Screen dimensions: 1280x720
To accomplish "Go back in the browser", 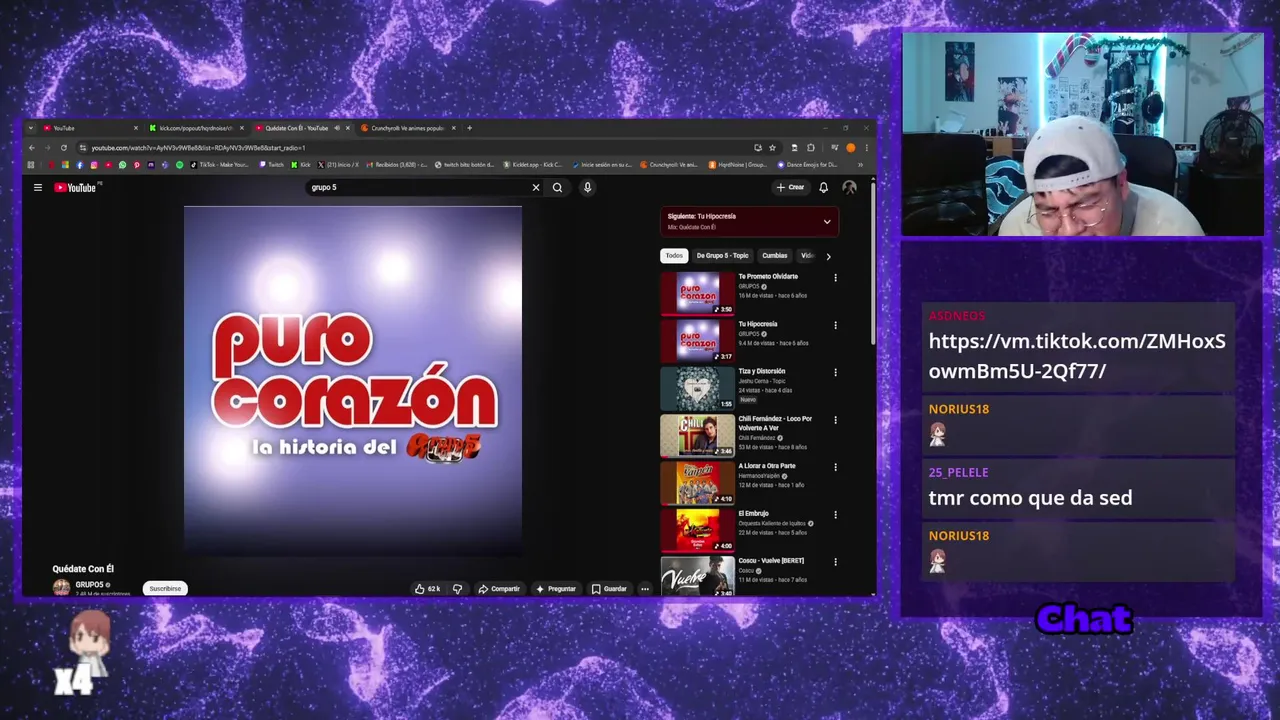I will 32,147.
